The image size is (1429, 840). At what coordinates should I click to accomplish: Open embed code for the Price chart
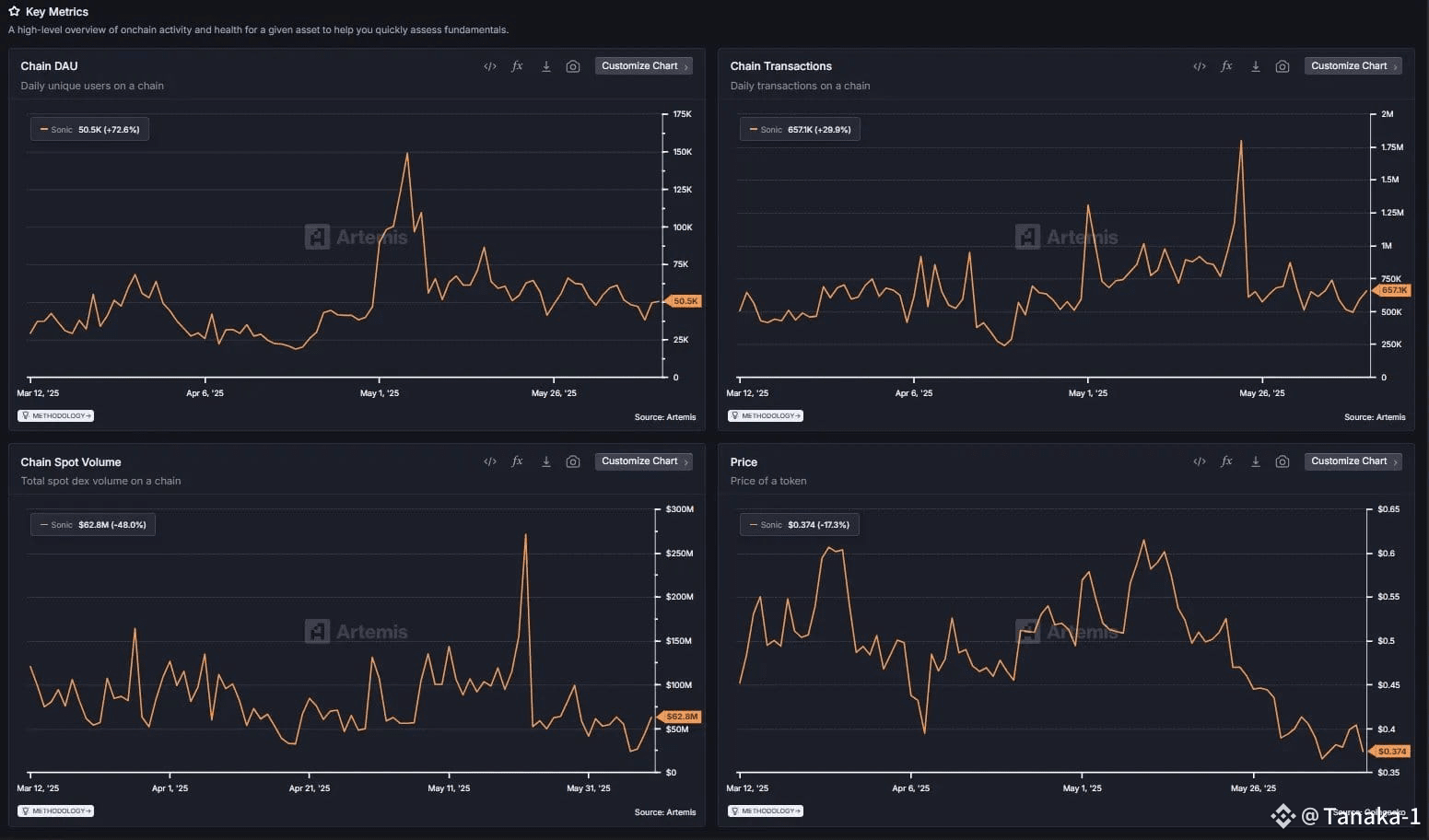[1200, 461]
